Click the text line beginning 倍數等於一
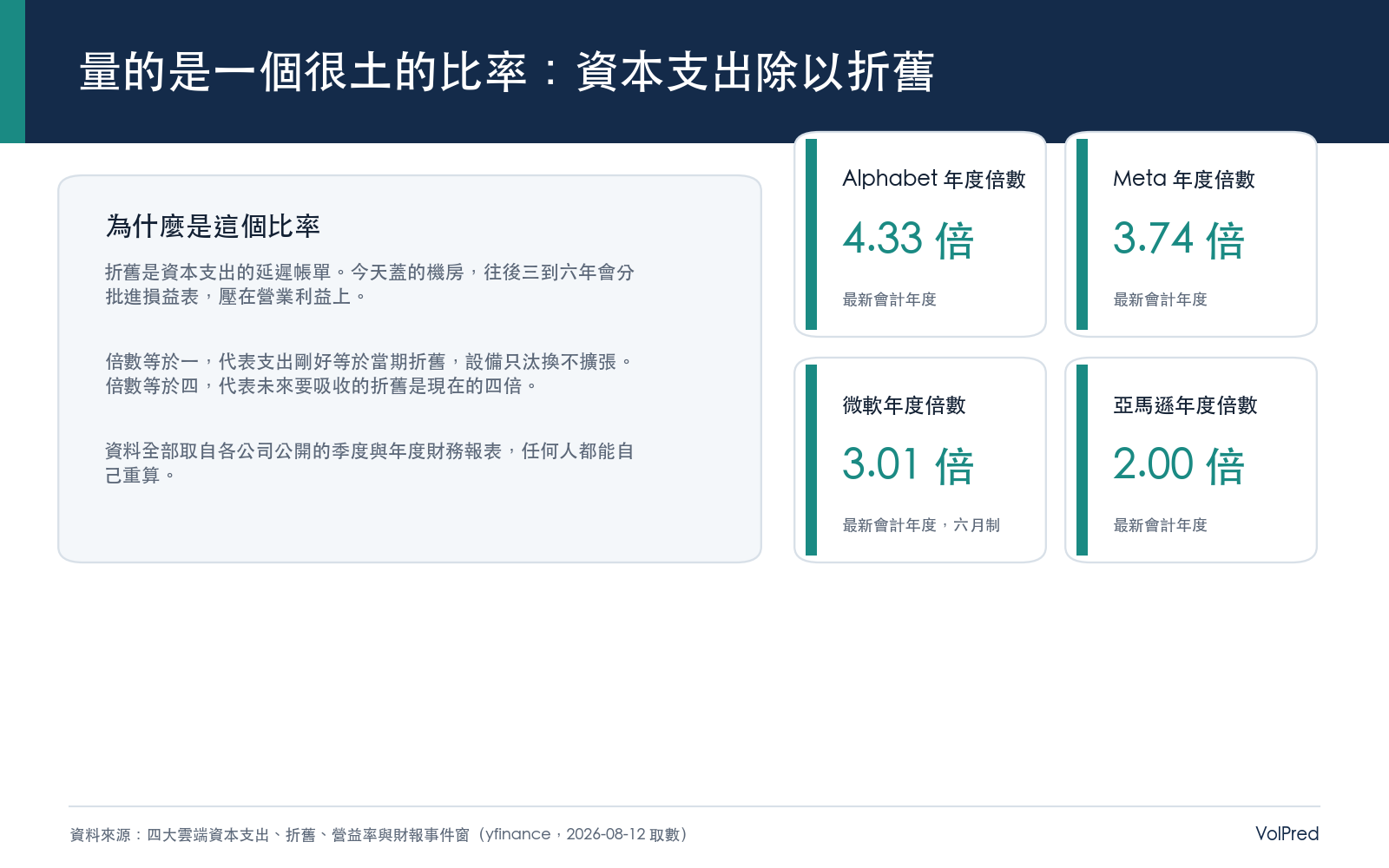 (370, 362)
